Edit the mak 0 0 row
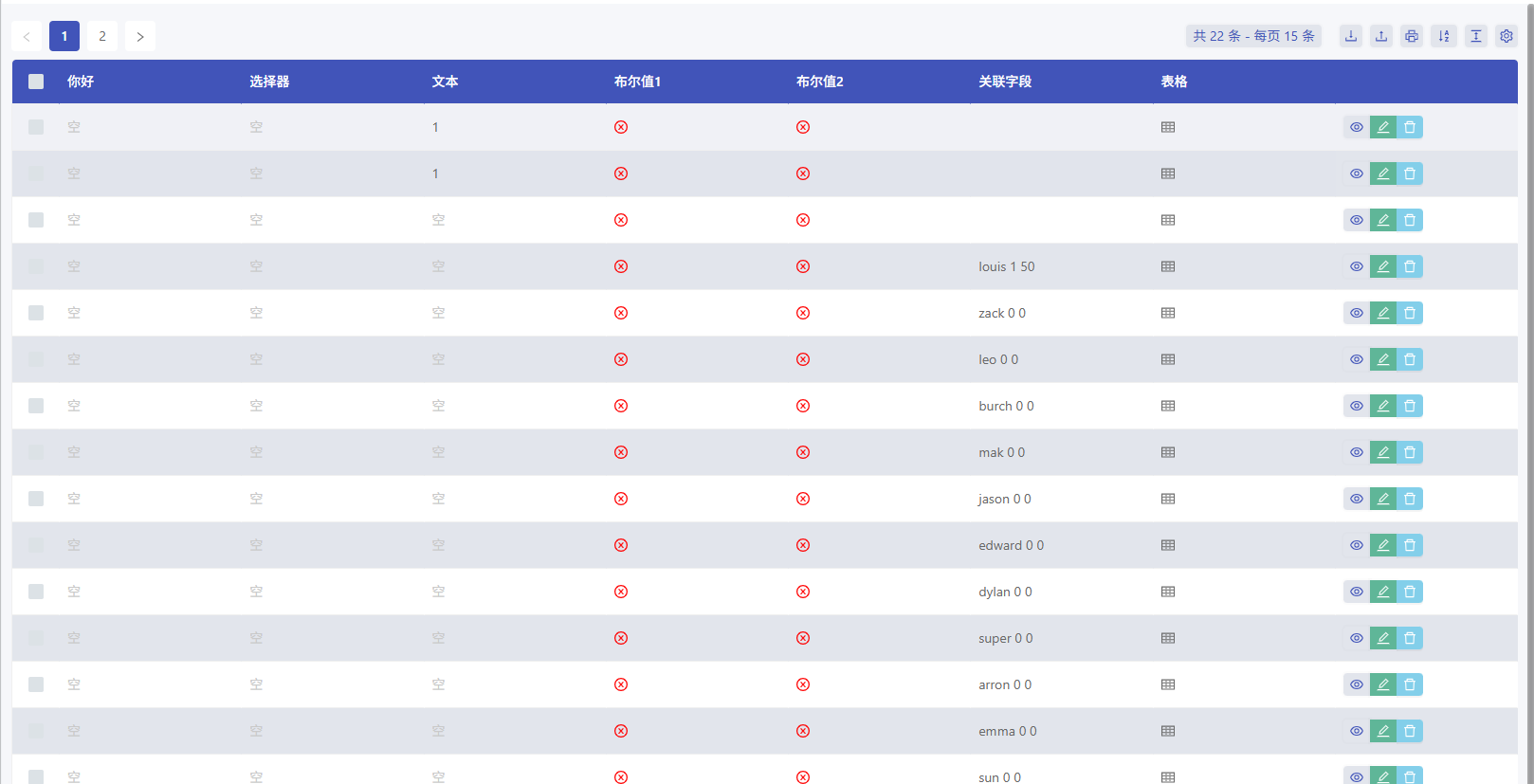Image resolution: width=1534 pixels, height=784 pixels. click(x=1383, y=452)
